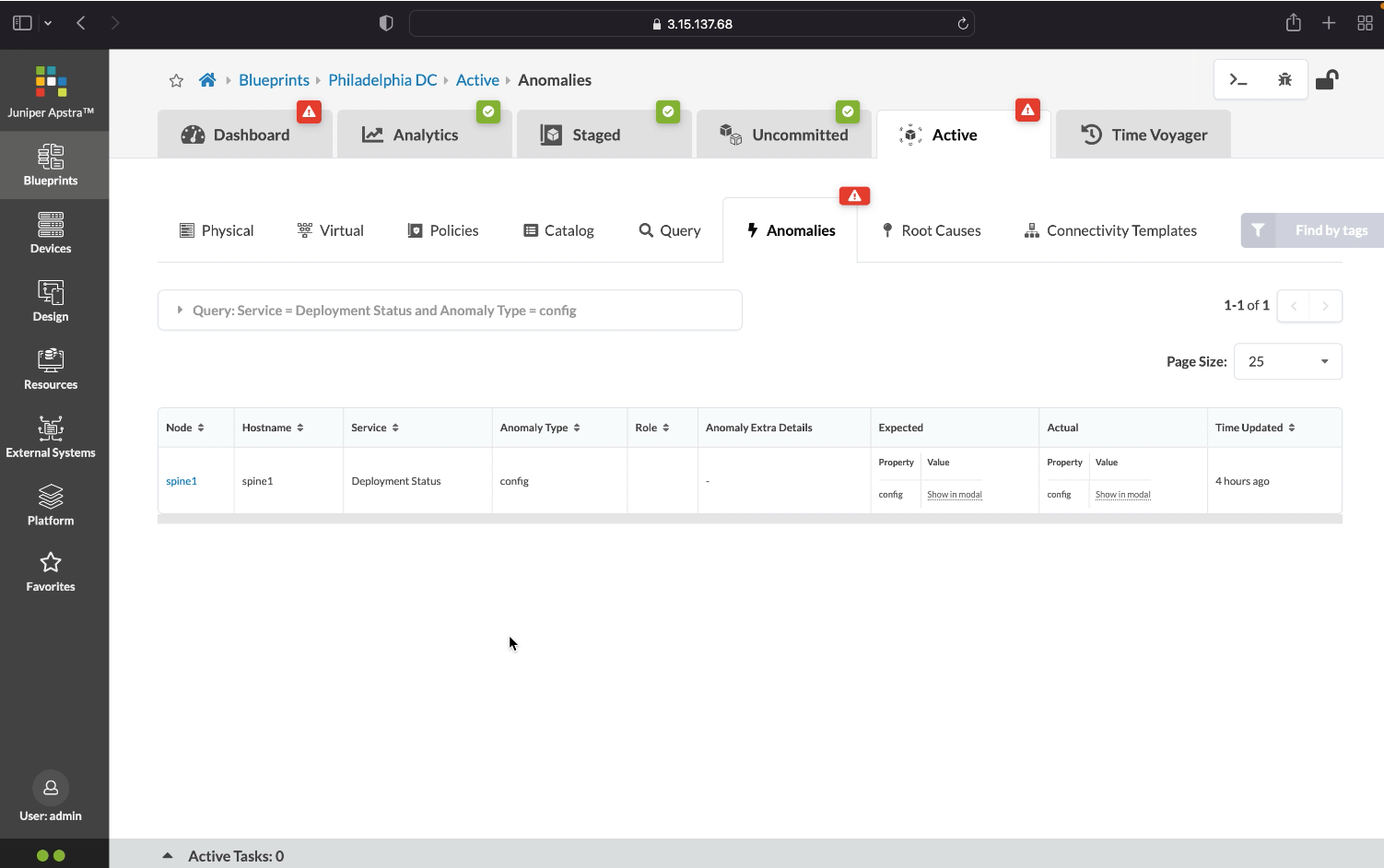The width and height of the screenshot is (1384, 868).
Task: Switch to the Time Voyager tab
Action: click(x=1143, y=135)
